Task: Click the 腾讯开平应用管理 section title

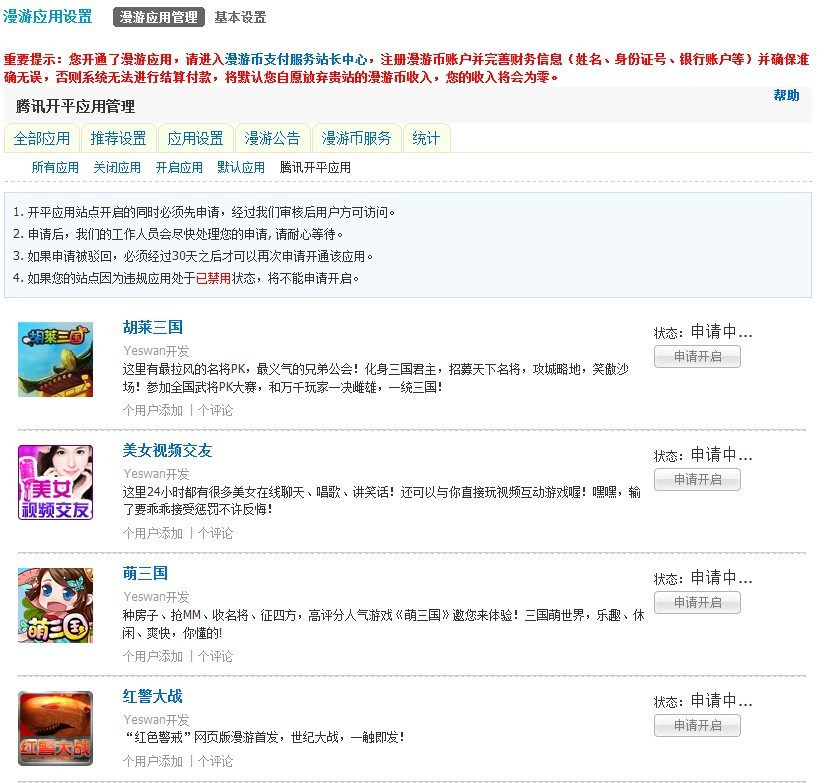Action: [x=75, y=107]
